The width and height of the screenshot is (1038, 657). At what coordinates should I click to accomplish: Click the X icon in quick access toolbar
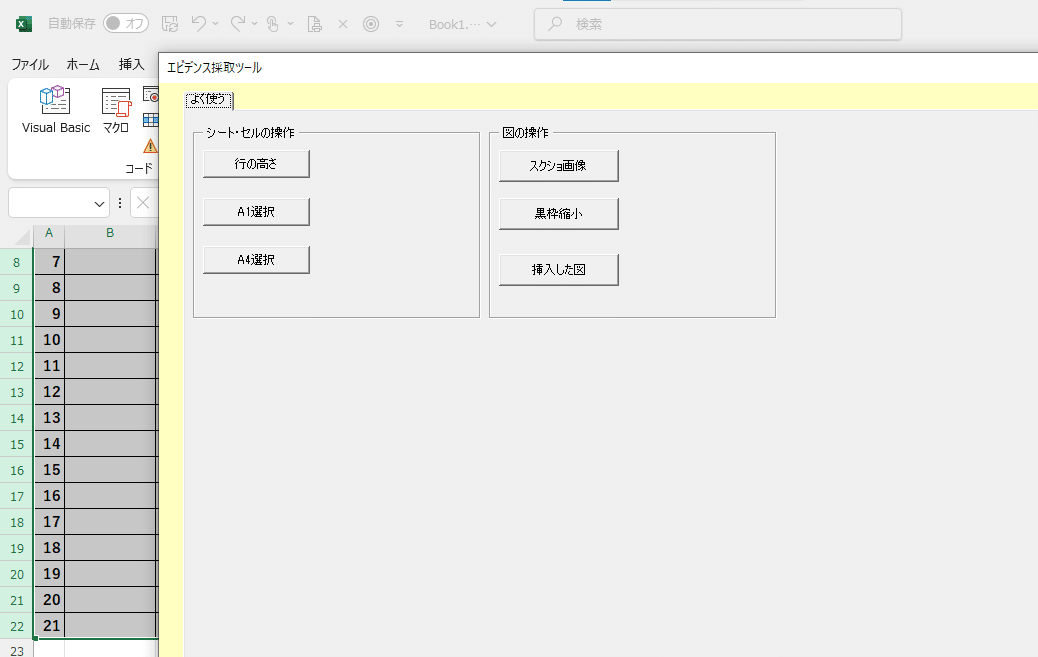pos(343,24)
